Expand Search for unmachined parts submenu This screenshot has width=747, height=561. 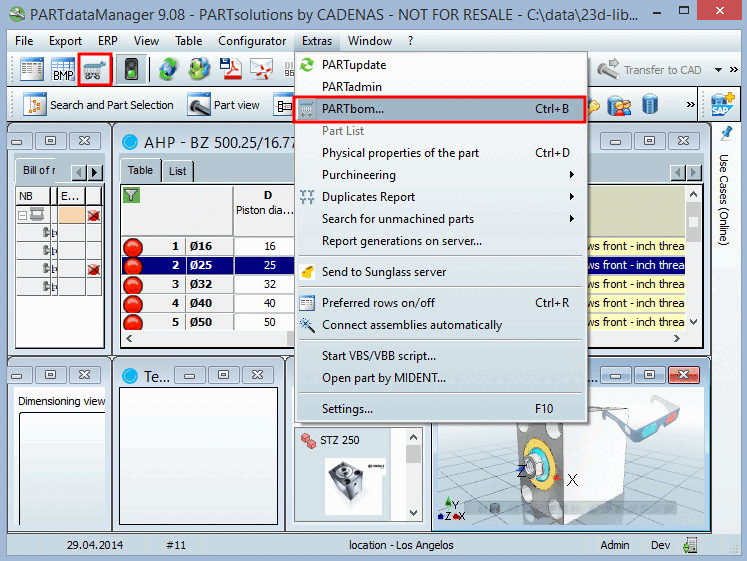tap(440, 219)
